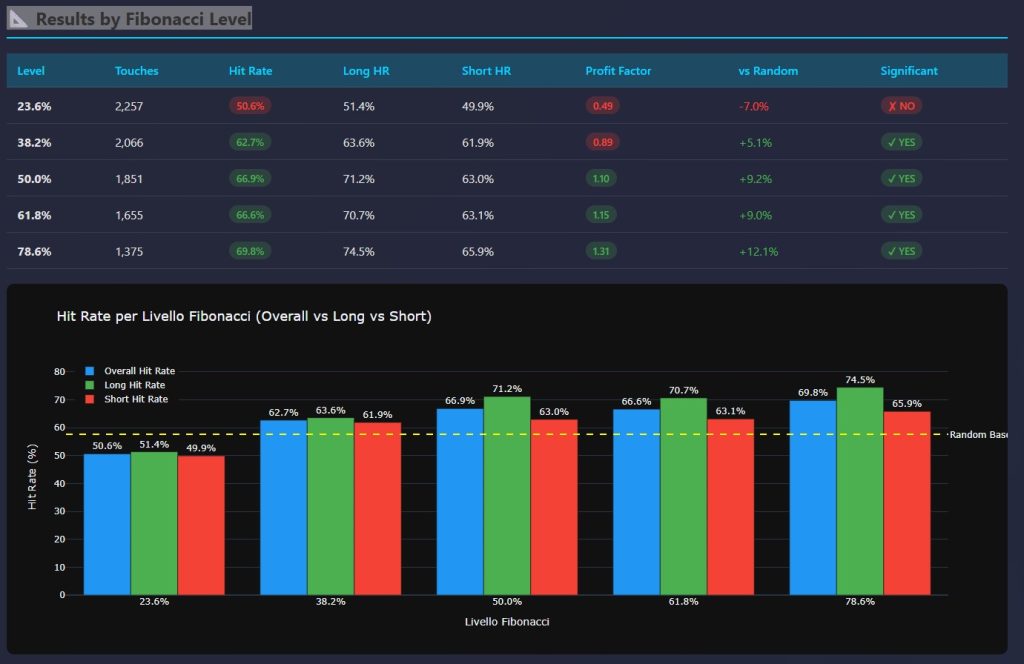Click the green Long bar at 50.0% level
1024x664 pixels.
pyautogui.click(x=507, y=495)
